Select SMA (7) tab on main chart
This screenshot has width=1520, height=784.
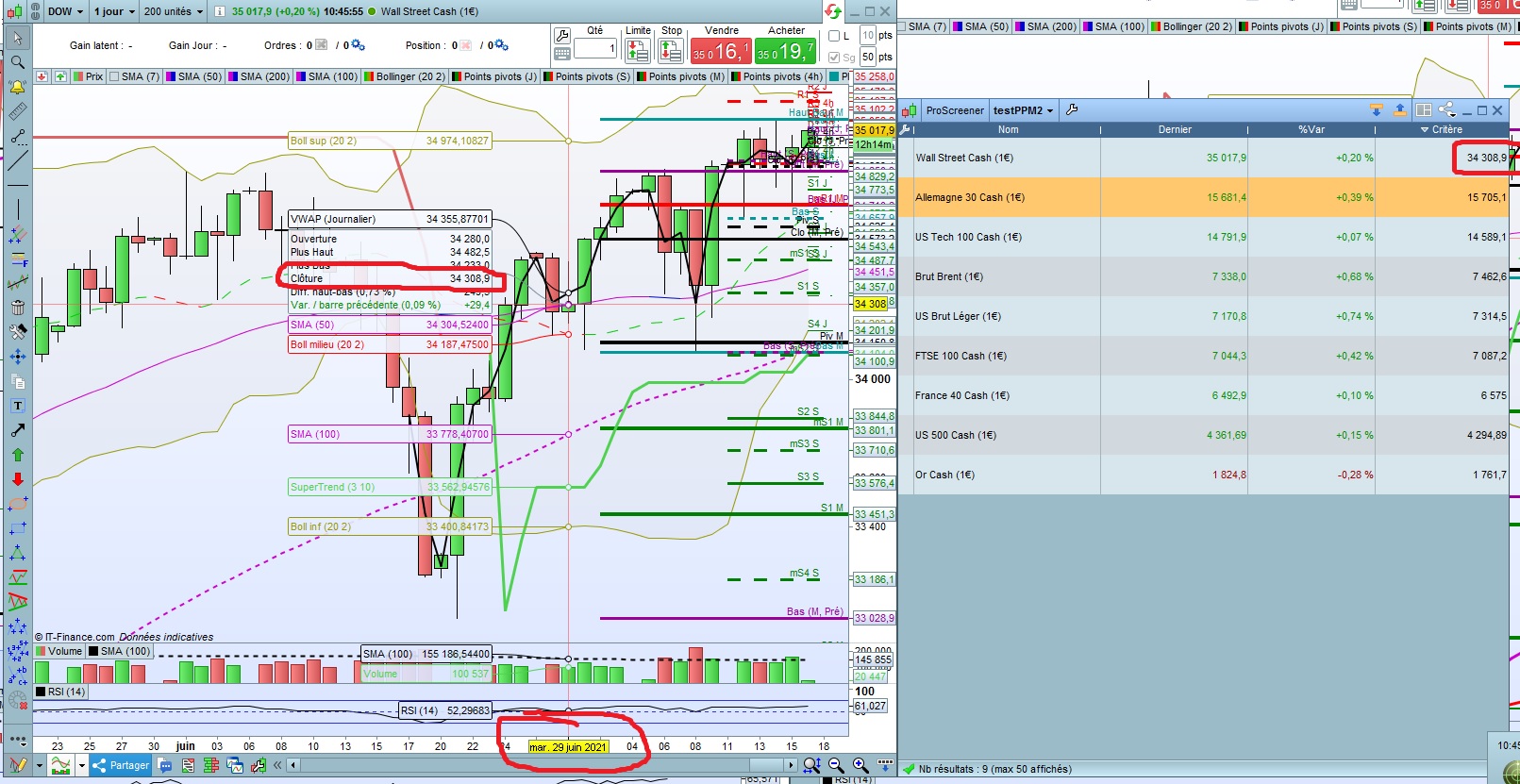coord(134,76)
